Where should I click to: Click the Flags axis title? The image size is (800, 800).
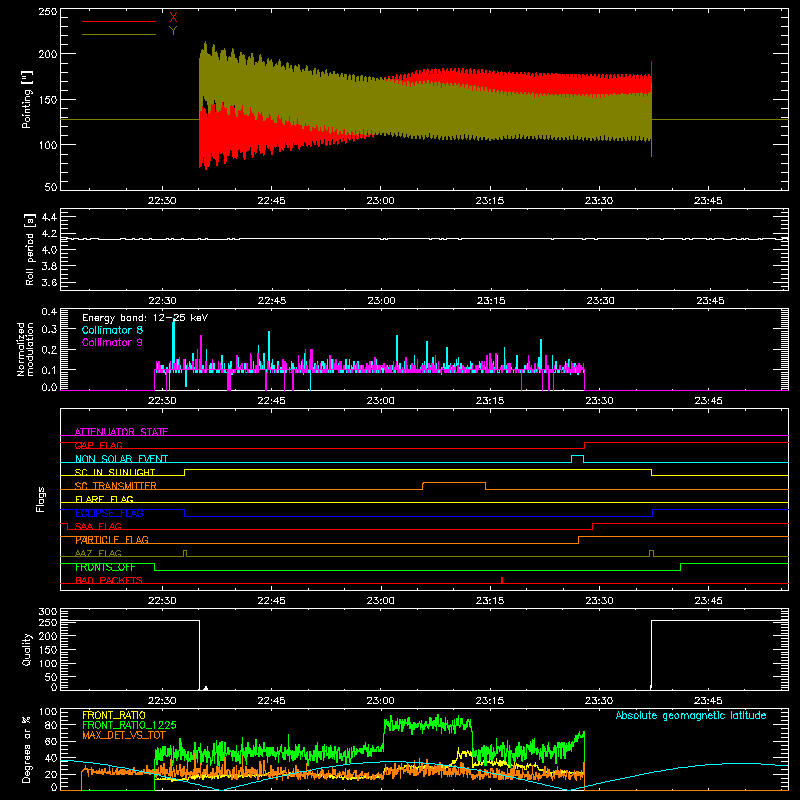40,499
